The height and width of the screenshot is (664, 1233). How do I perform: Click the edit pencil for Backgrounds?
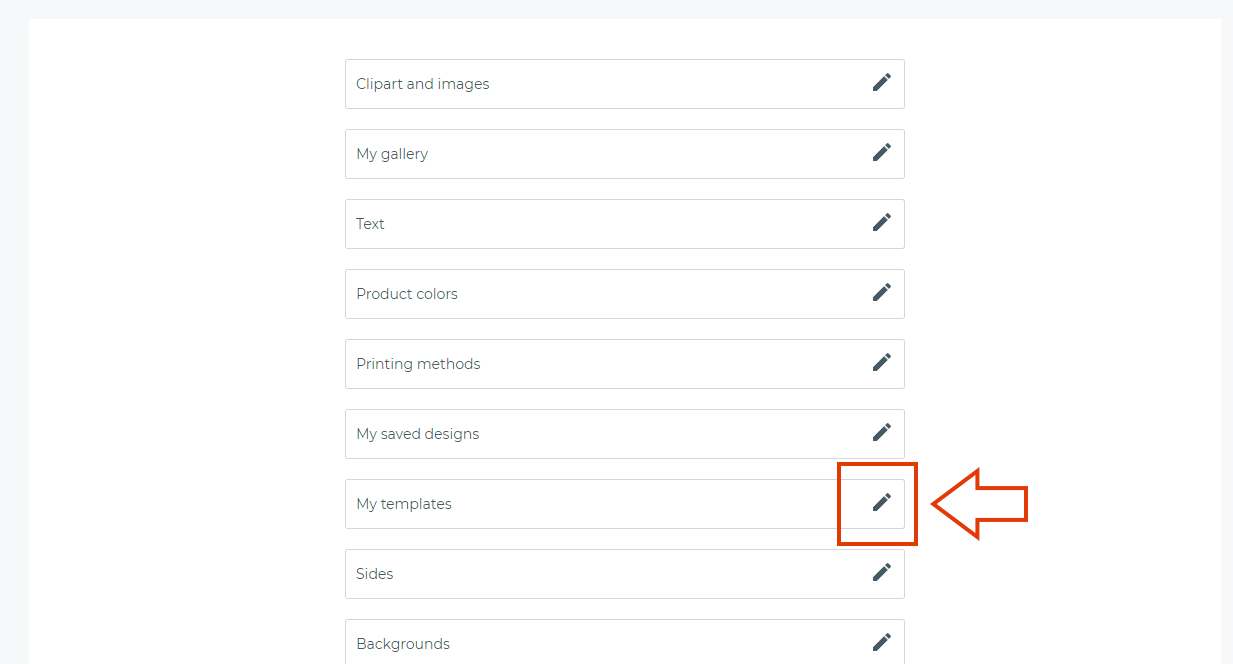point(882,642)
